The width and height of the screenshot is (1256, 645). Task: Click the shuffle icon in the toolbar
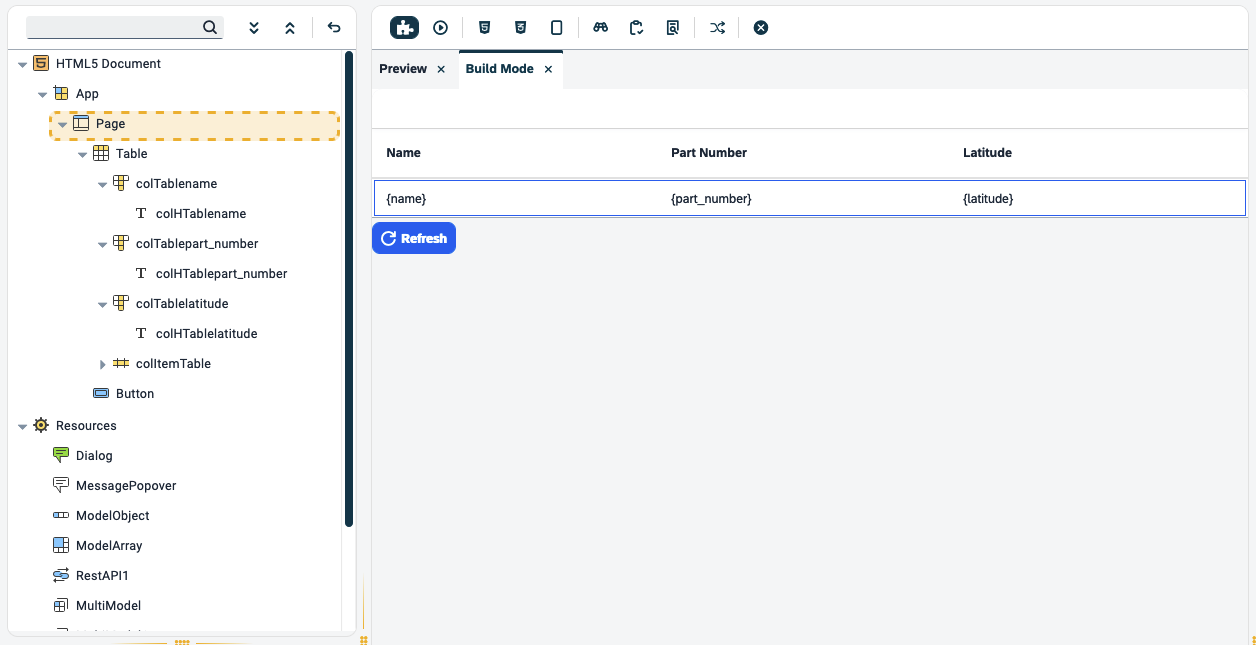coord(717,27)
